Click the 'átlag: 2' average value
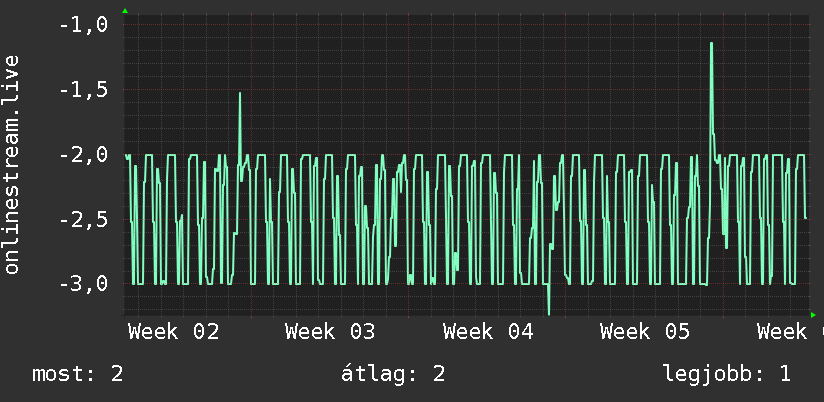Screen dimensions: 824x402 [x=393, y=374]
